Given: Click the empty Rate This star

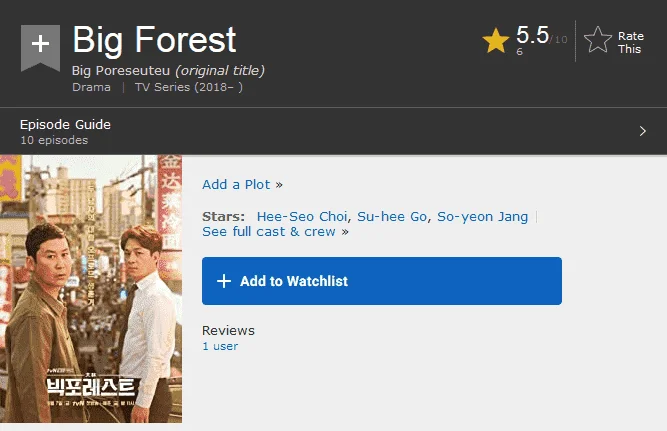Looking at the screenshot, I should click(x=598, y=40).
